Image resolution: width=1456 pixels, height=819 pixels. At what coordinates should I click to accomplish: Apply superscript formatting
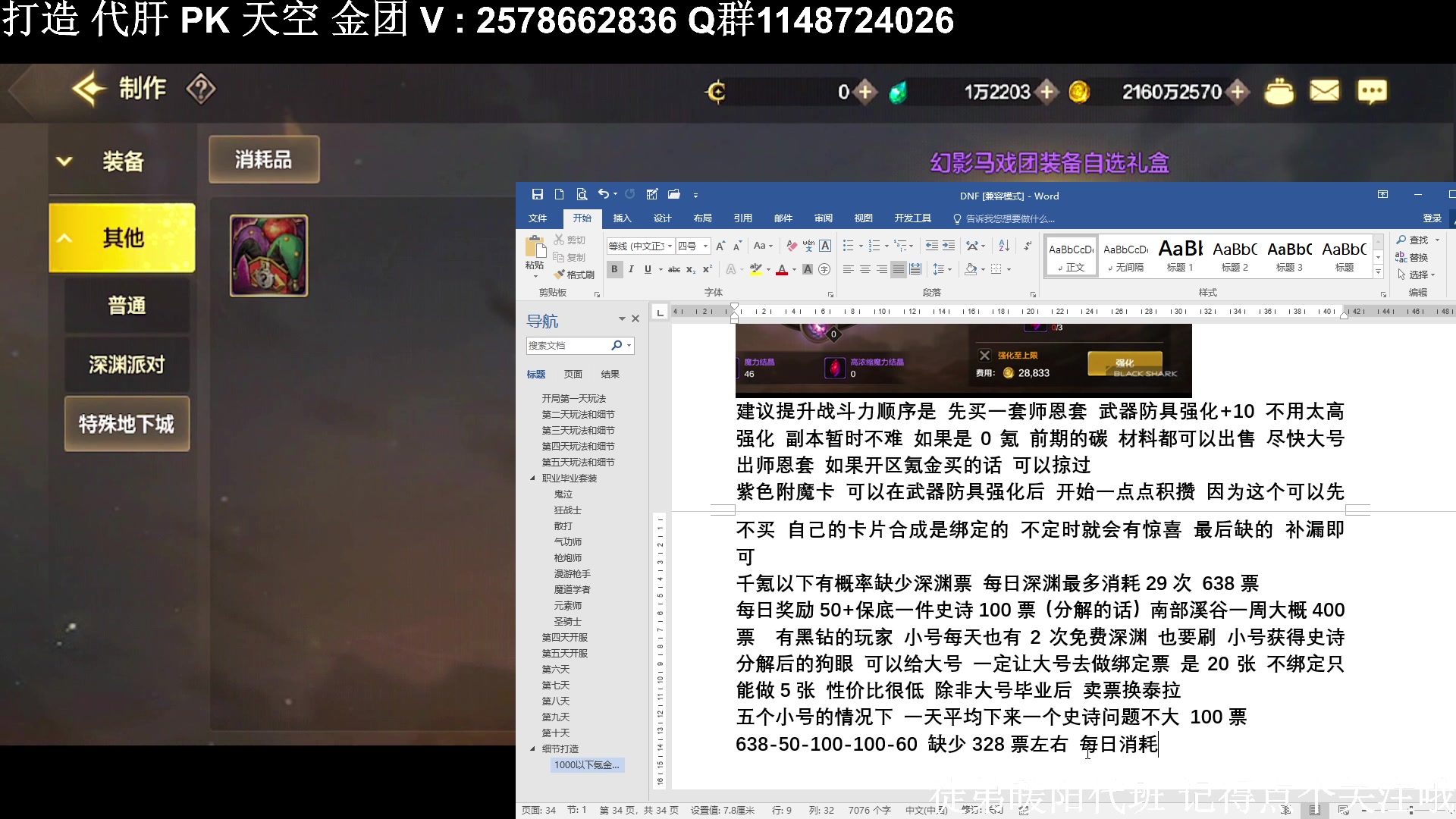(707, 269)
